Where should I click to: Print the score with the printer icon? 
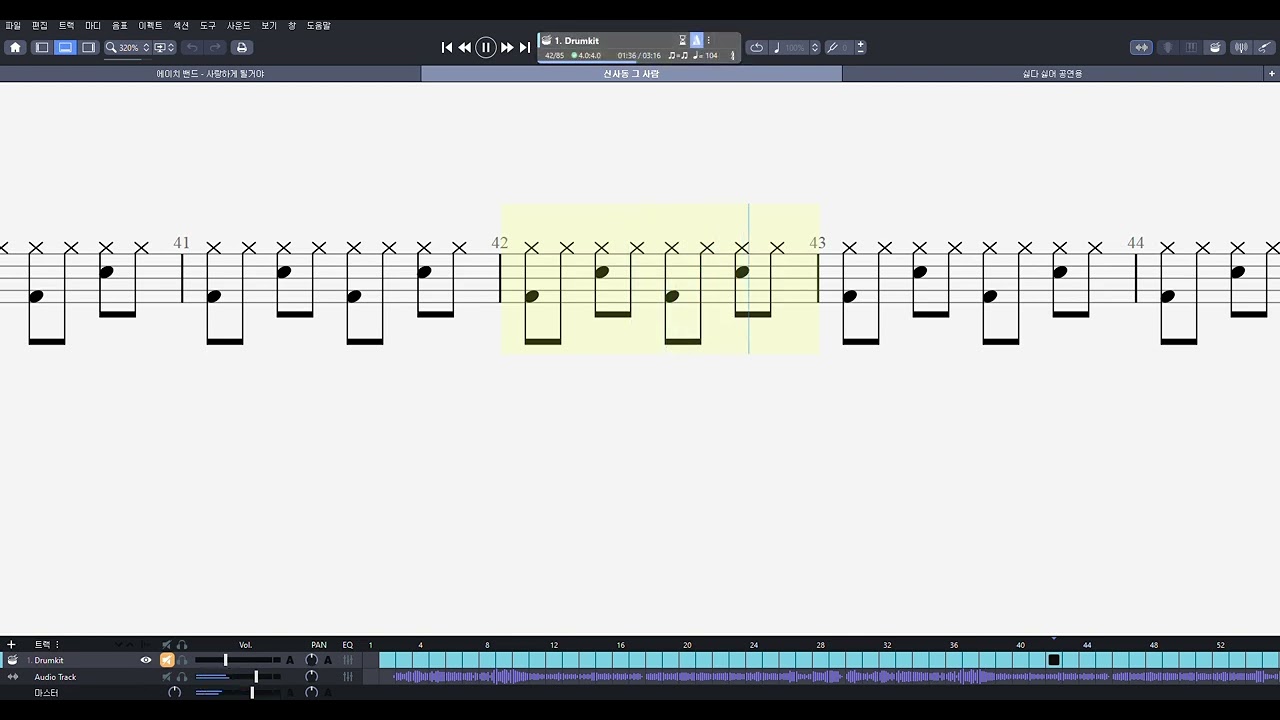tap(241, 47)
